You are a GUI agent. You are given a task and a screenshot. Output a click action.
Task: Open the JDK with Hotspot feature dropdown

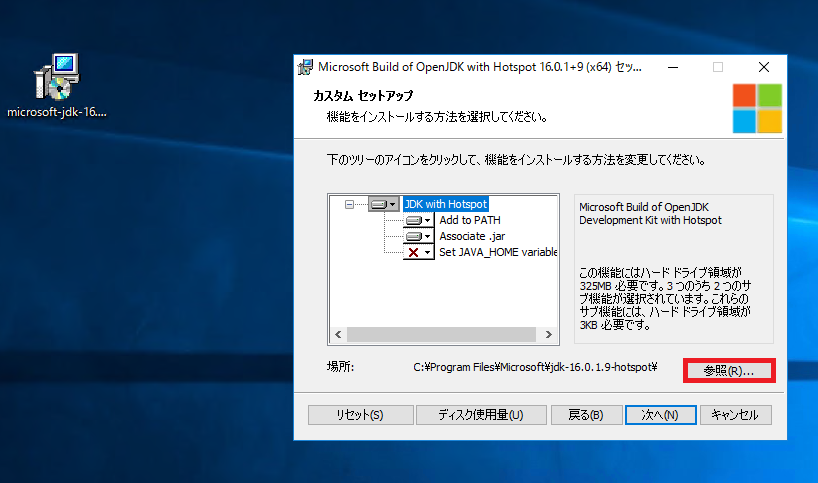pos(384,204)
